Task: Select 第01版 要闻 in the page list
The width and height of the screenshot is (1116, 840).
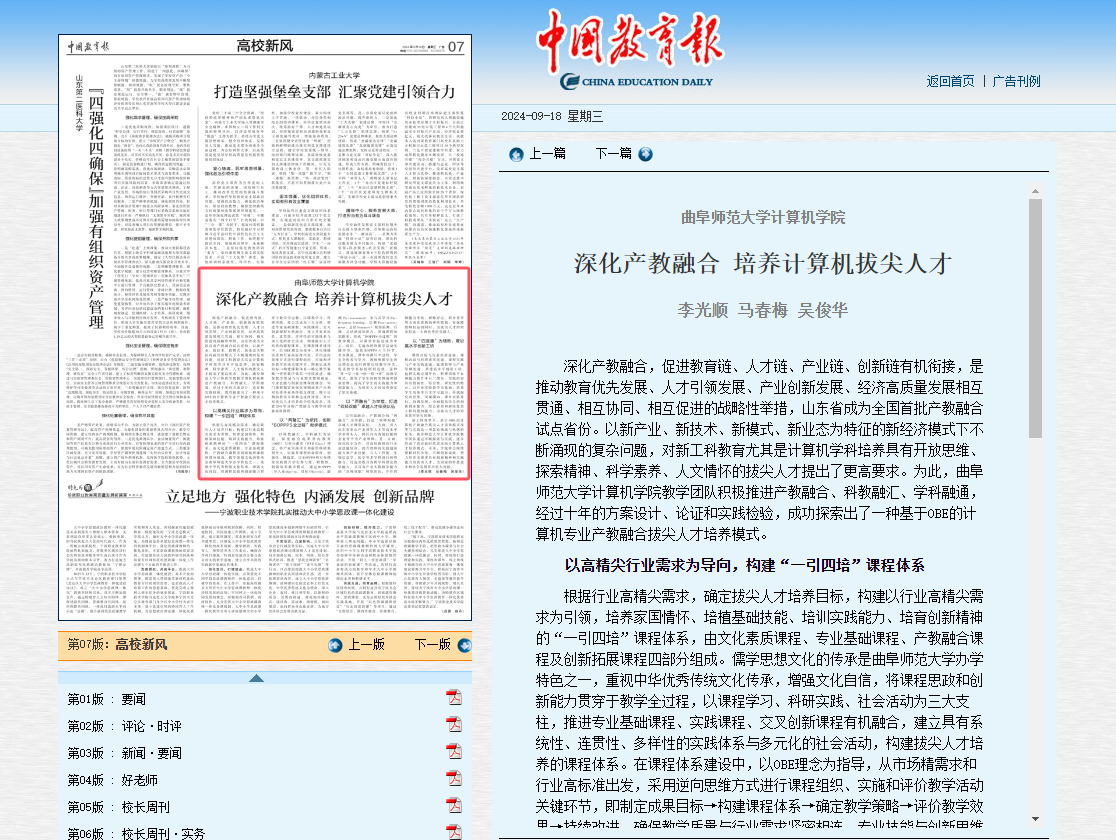Action: [x=106, y=699]
